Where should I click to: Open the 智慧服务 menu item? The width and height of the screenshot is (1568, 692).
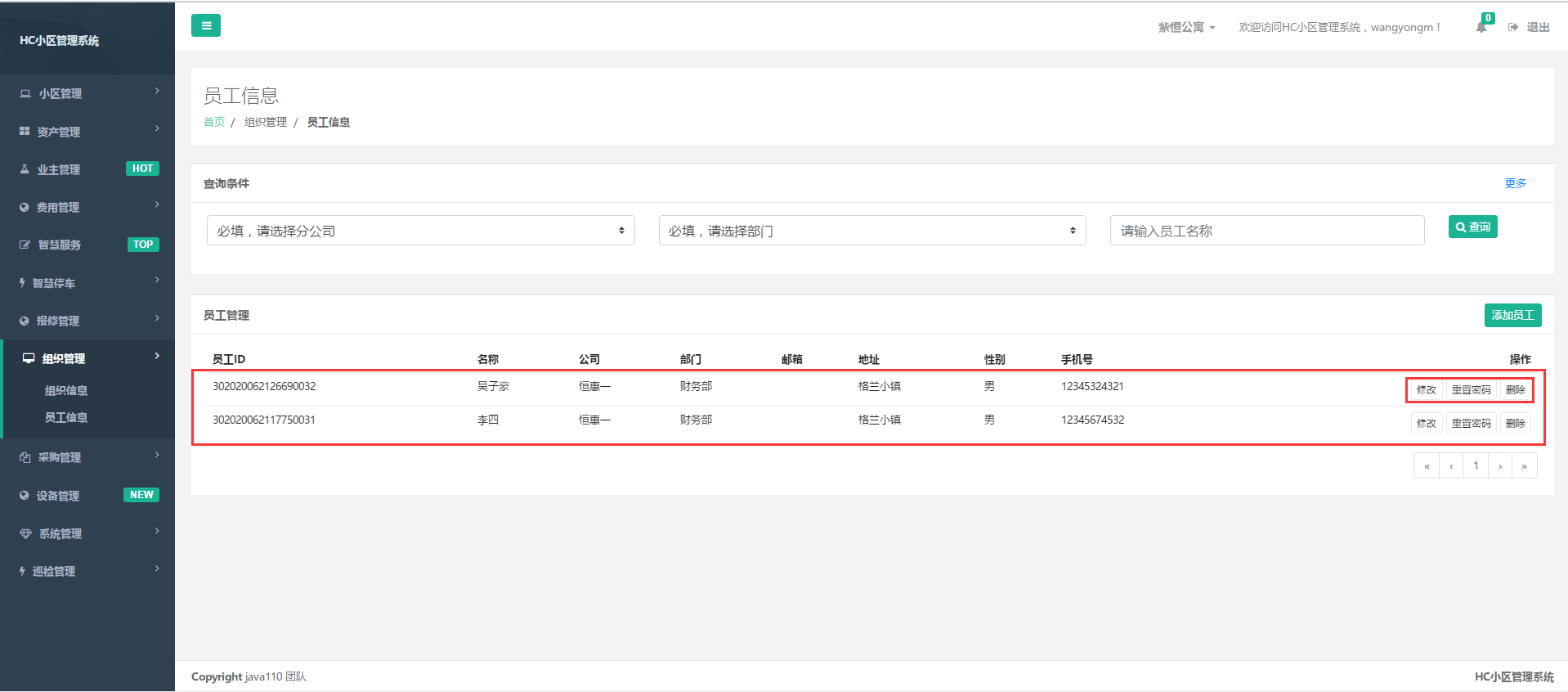[x=87, y=245]
